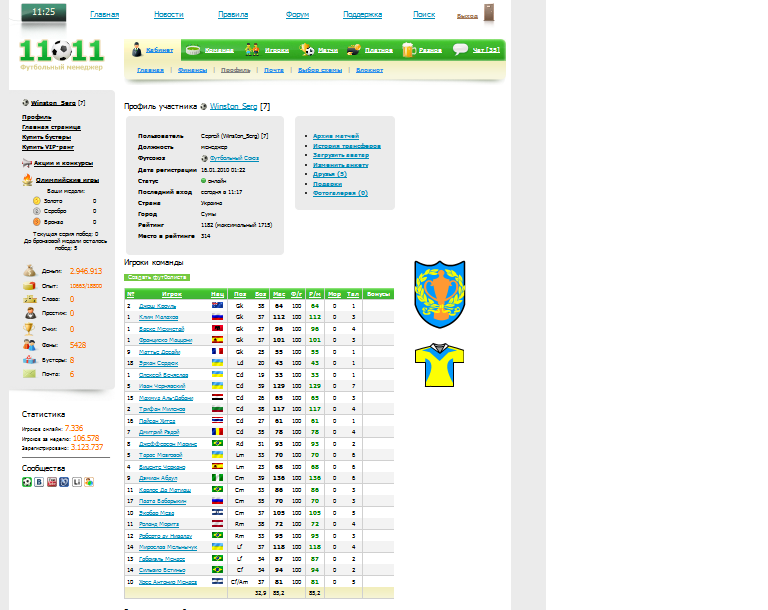This screenshot has width=768, height=610.
Task: Sort the players table by Мас column
Action: [x=279, y=294]
